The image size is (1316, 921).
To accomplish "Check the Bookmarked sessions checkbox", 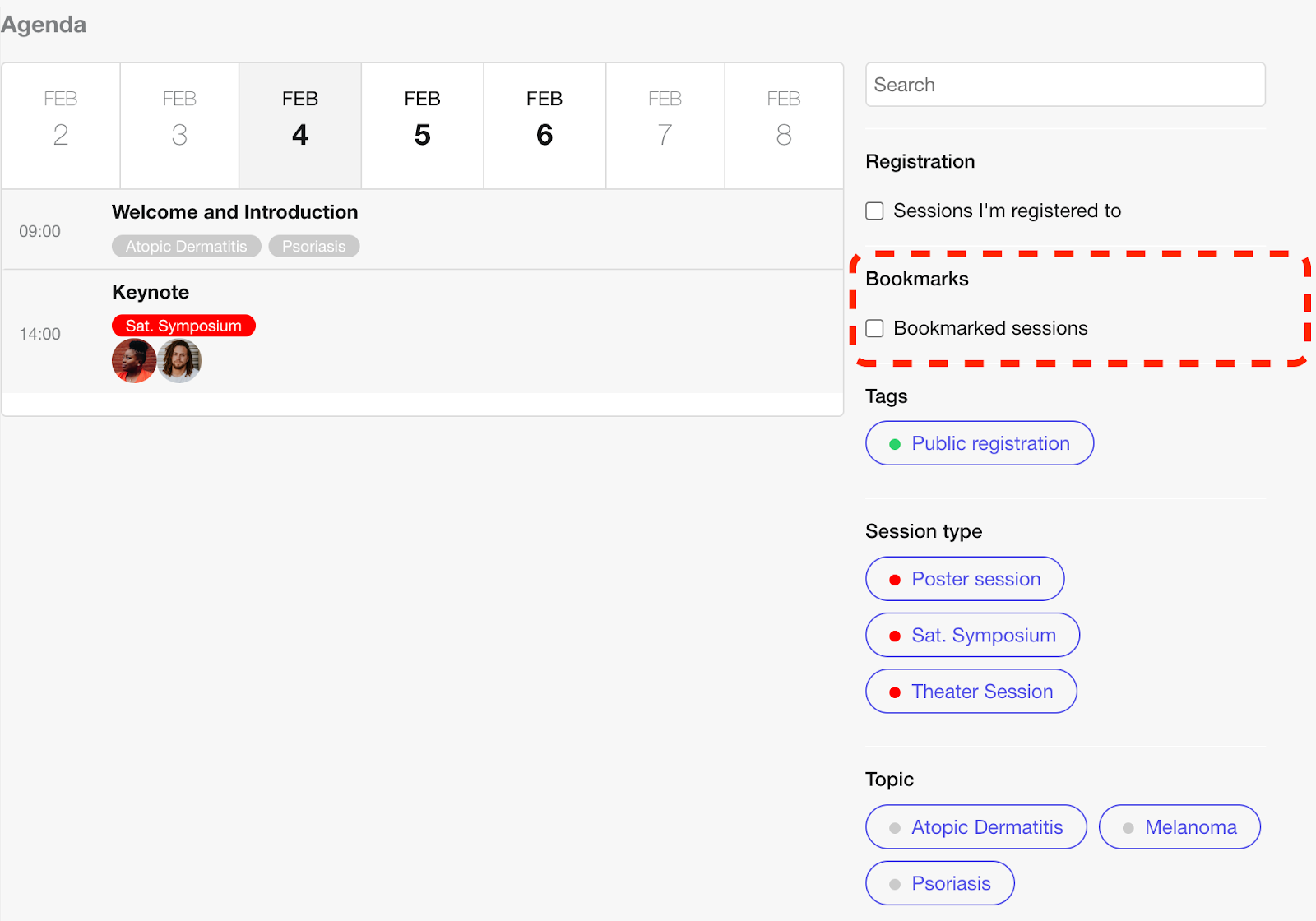I will (875, 329).
